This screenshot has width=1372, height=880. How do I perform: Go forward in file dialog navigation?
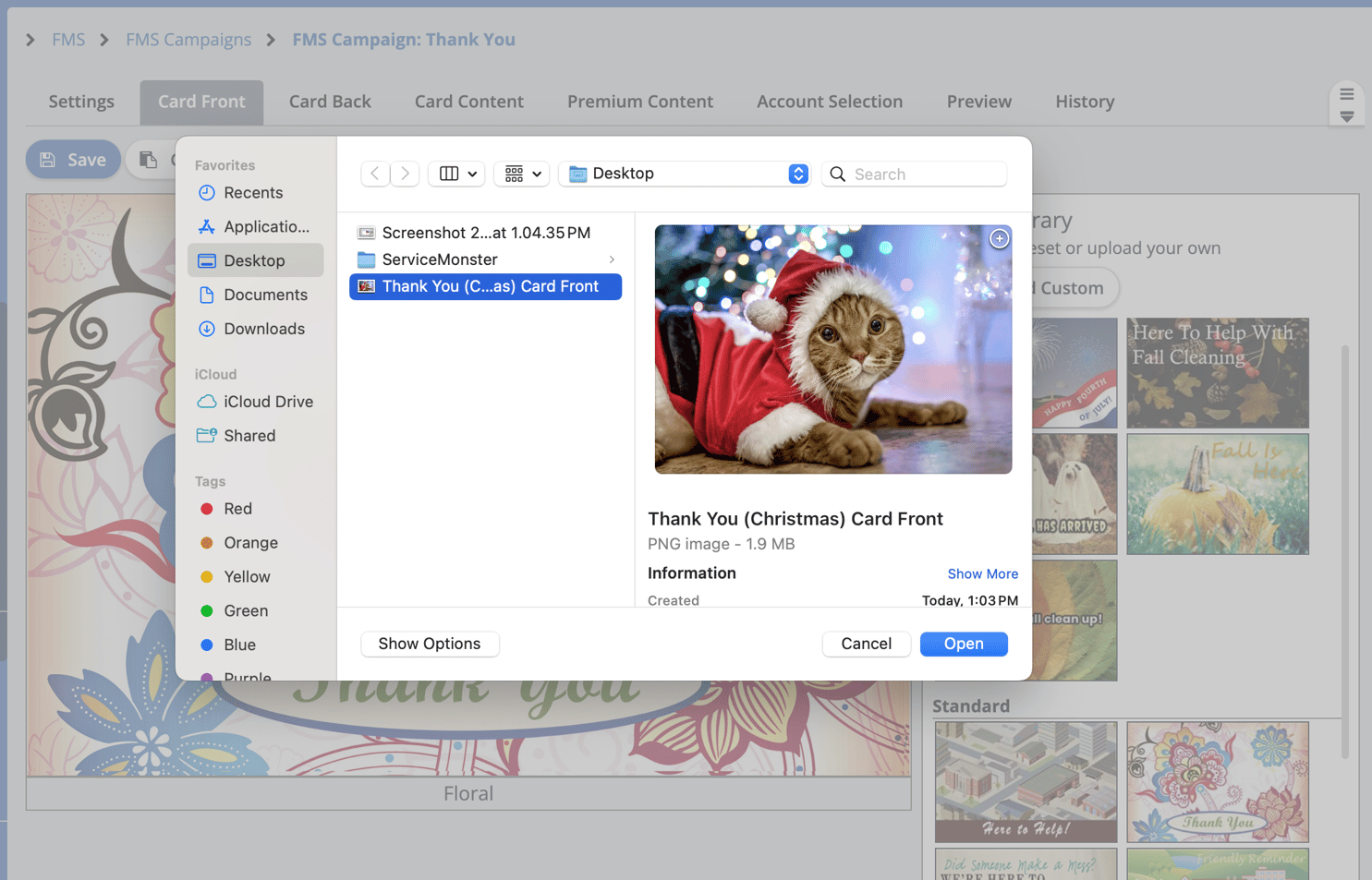pyautogui.click(x=405, y=174)
